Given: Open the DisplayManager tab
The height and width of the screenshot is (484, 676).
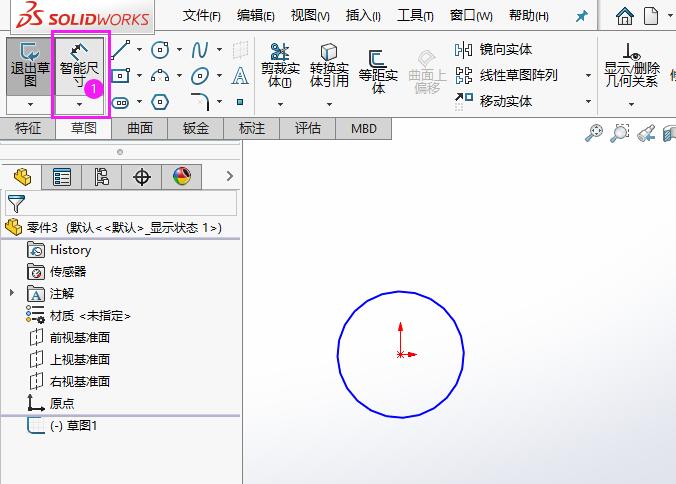Looking at the screenshot, I should coord(182,177).
